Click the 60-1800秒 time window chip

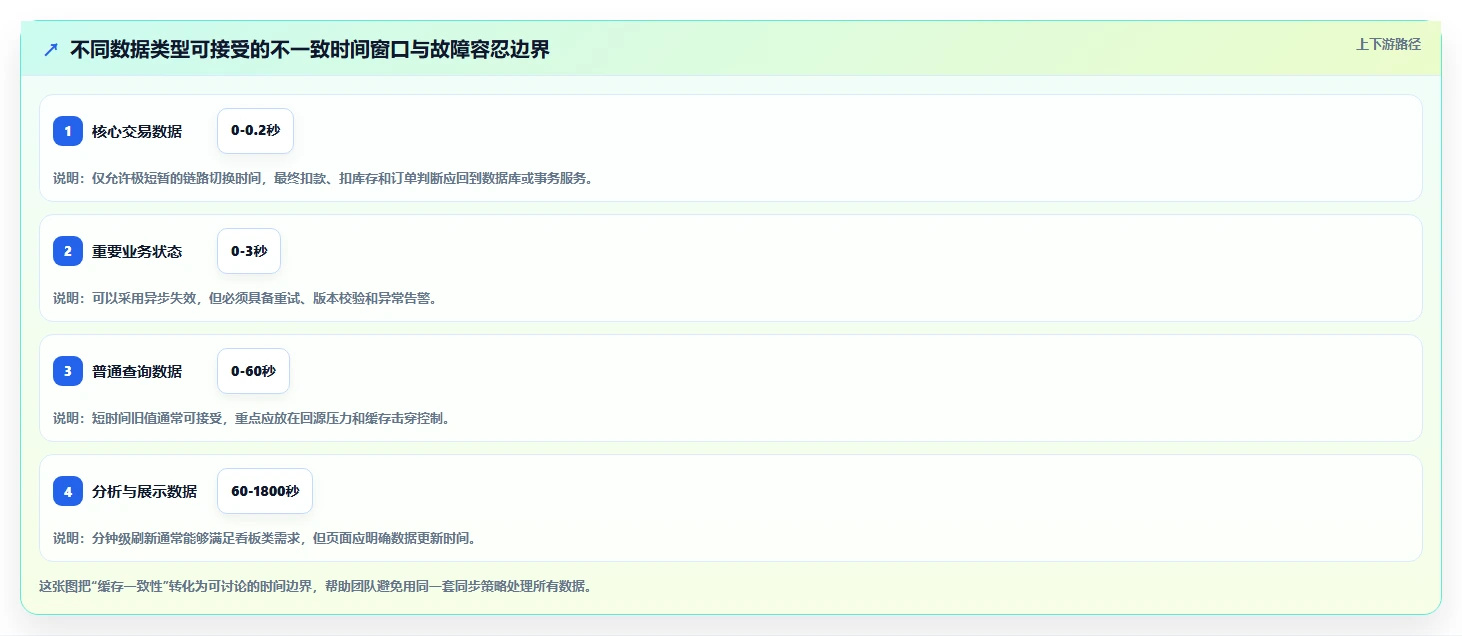click(265, 491)
